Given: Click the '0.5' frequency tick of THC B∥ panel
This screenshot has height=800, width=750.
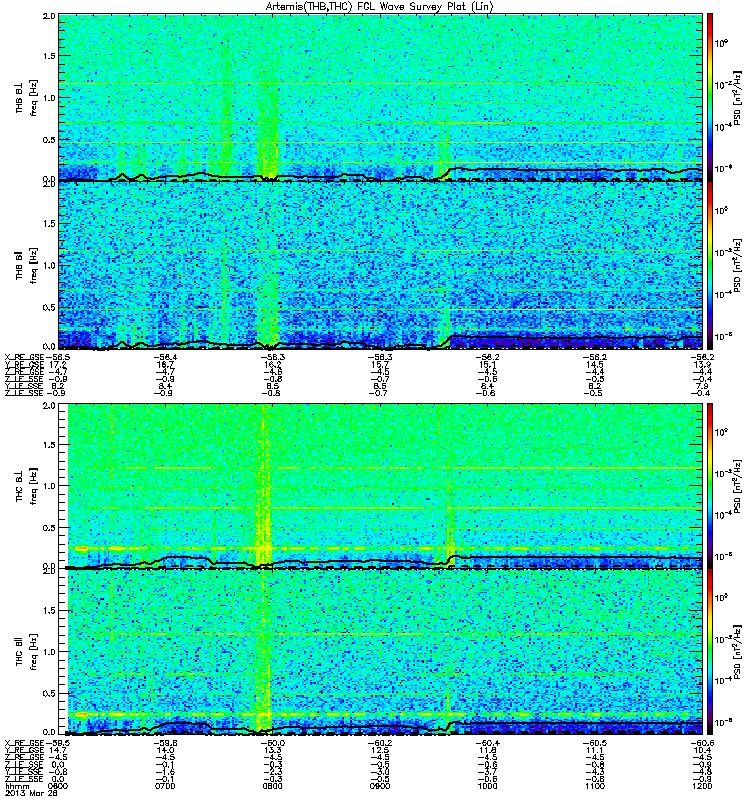Looking at the screenshot, I should pyautogui.click(x=49, y=693).
